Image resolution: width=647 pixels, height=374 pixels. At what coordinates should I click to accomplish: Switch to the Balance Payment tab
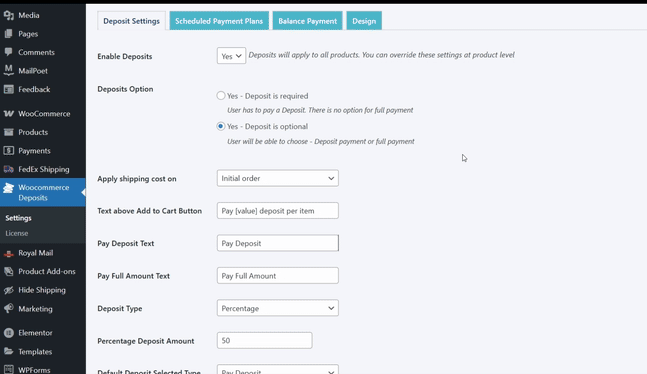click(307, 21)
